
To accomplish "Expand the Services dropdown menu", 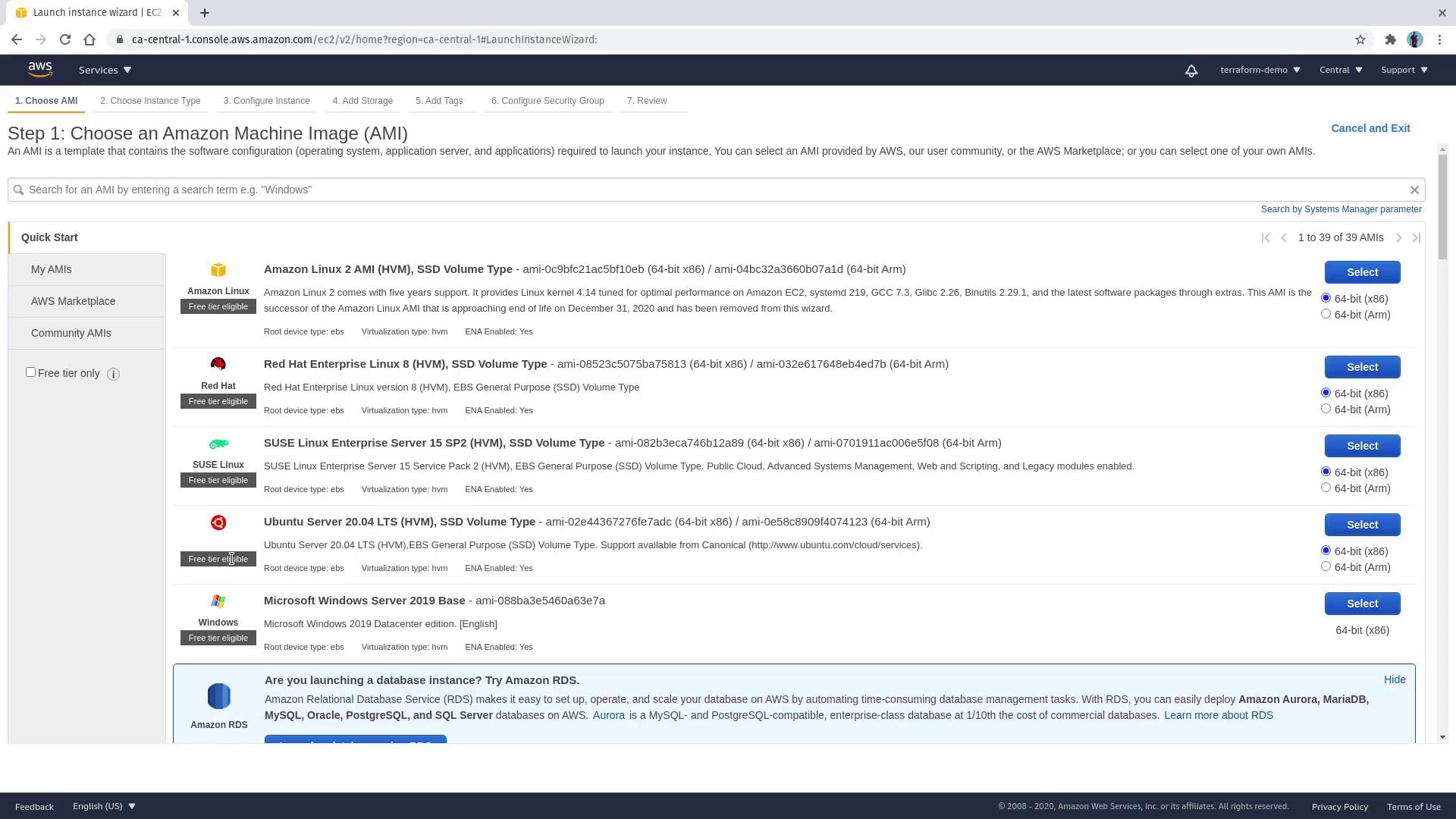I will click(x=105, y=70).
